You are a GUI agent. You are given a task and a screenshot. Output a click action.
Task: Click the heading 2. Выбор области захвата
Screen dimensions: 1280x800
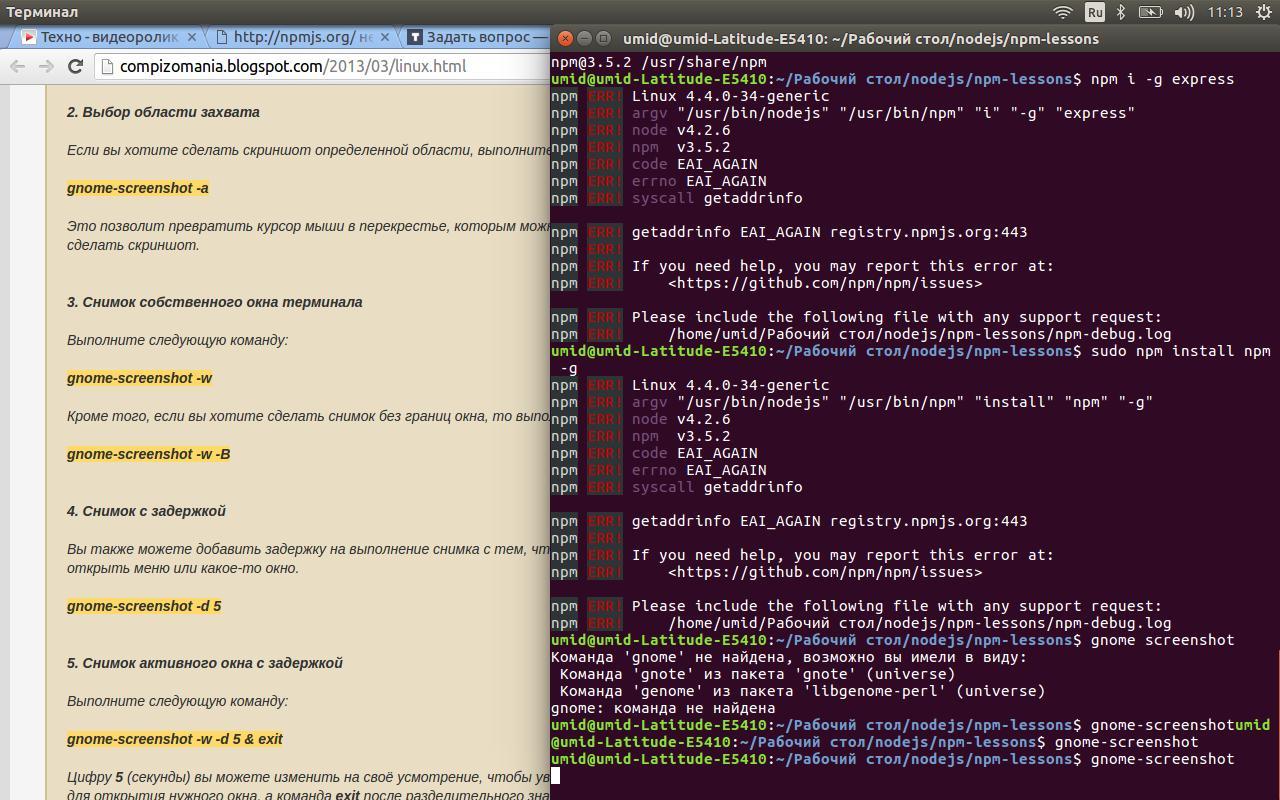[163, 112]
